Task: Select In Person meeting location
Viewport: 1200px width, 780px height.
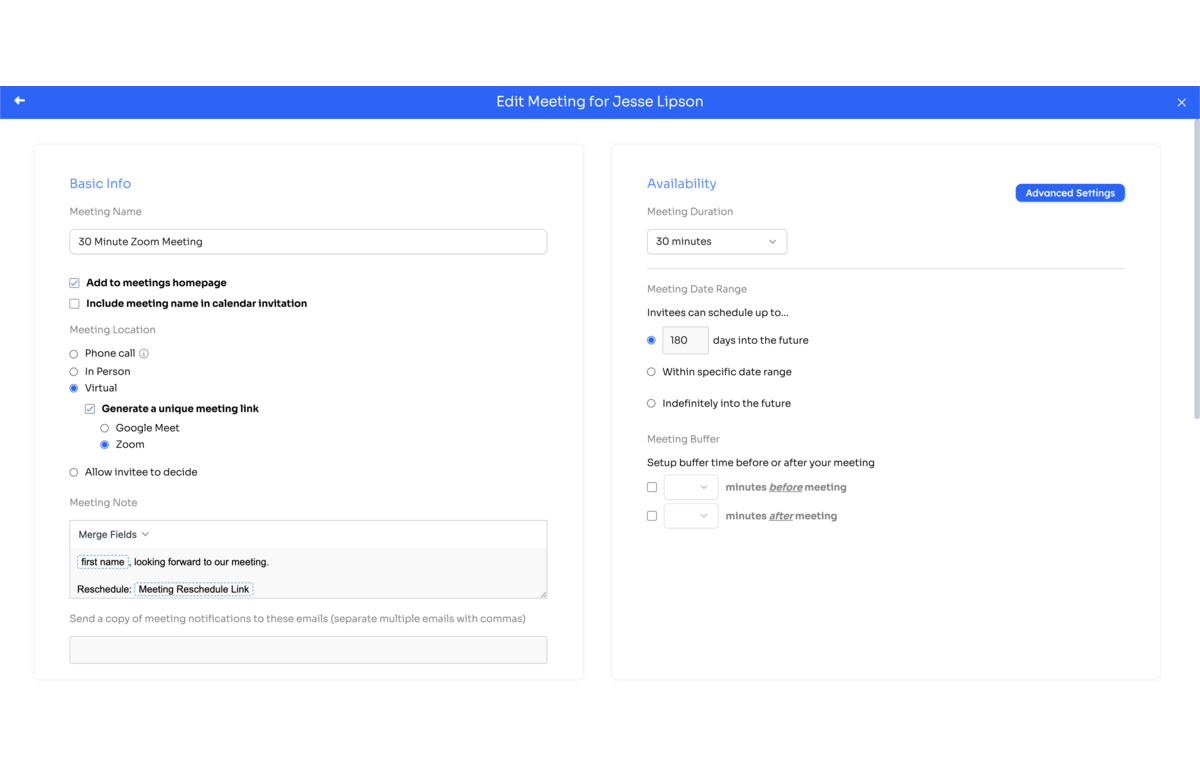Action: pyautogui.click(x=74, y=372)
